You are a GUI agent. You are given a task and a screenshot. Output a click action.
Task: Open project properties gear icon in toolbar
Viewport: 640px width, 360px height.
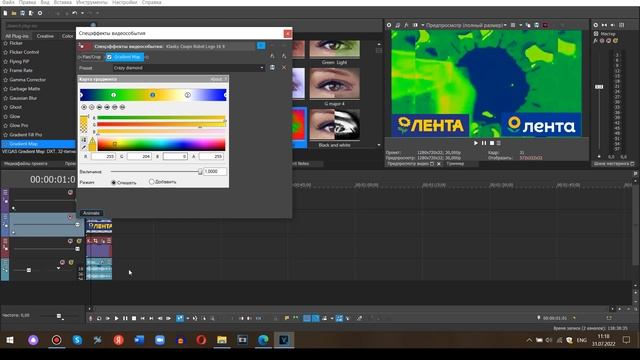(x=40, y=13)
